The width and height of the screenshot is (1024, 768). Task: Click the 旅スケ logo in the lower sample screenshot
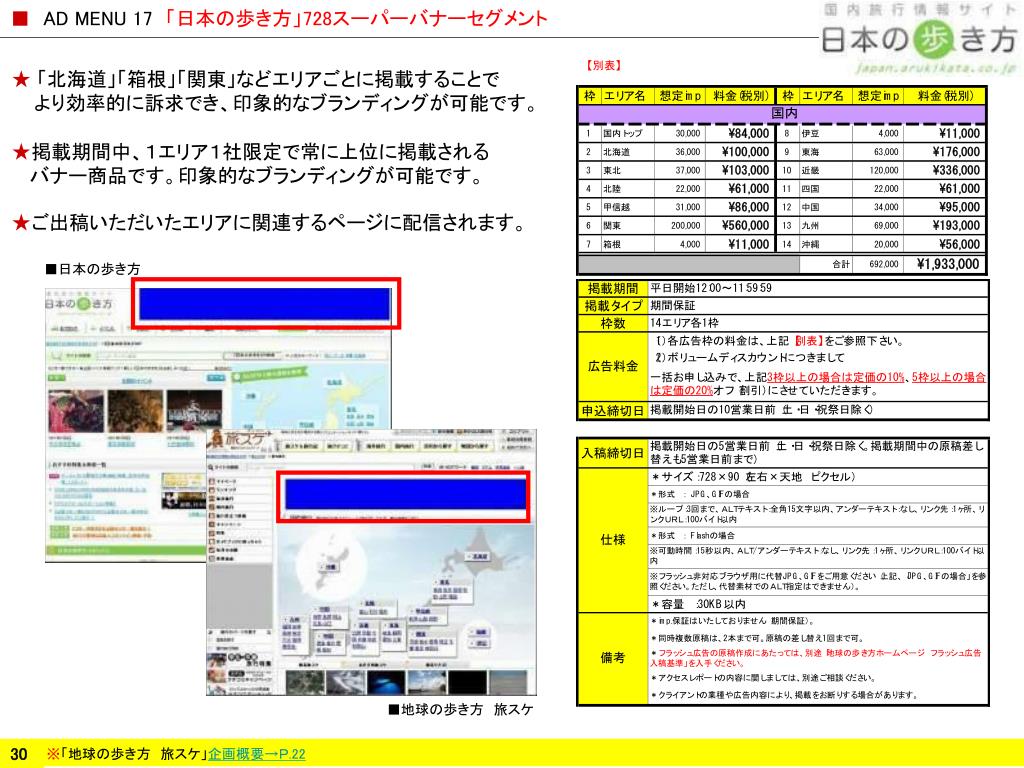pyautogui.click(x=242, y=440)
